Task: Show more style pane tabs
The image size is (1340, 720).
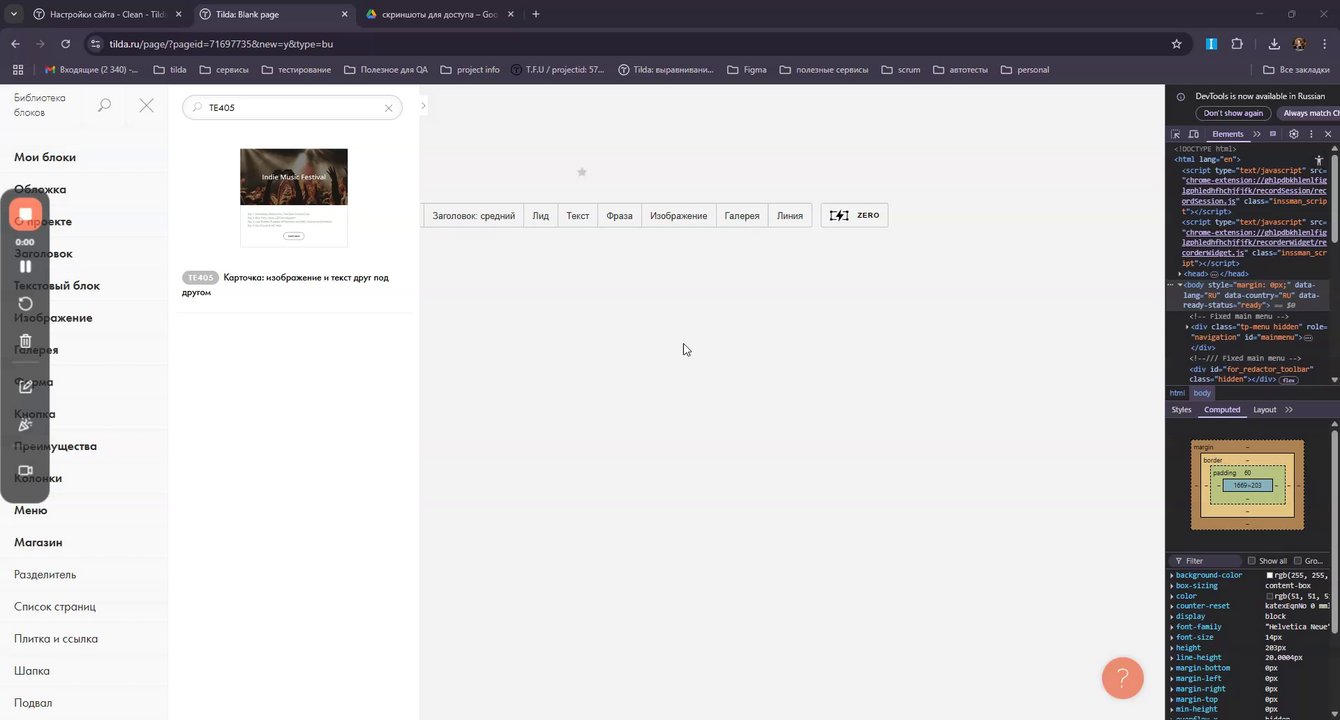Action: tap(1289, 409)
